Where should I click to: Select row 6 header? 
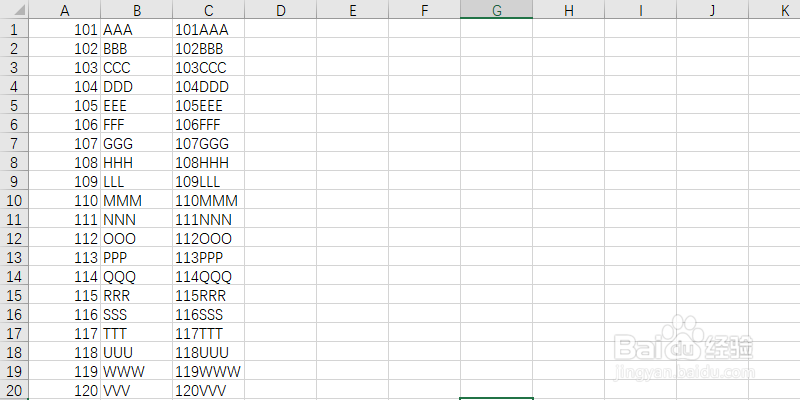(x=14, y=123)
